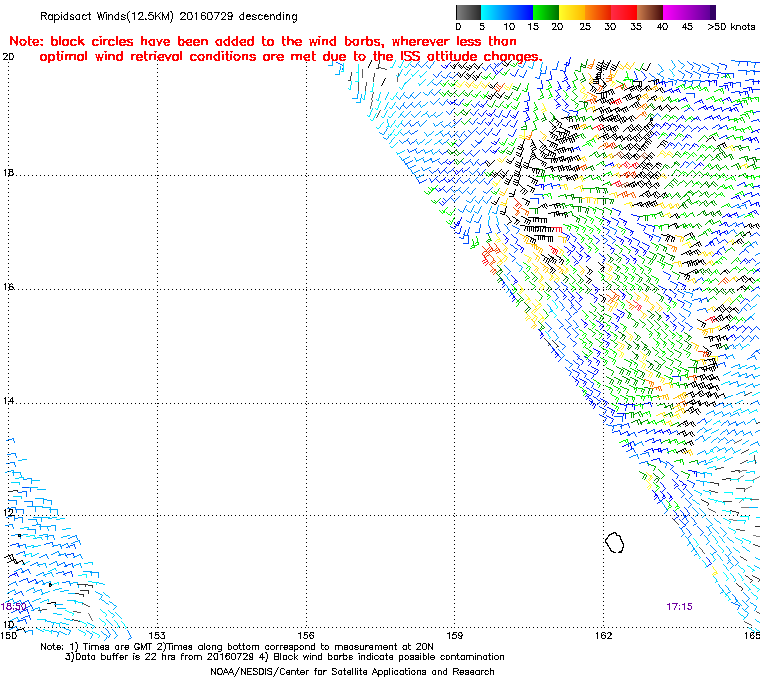The height and width of the screenshot is (688, 760).
Task: Click longitude label 150
Action: pos(9,635)
